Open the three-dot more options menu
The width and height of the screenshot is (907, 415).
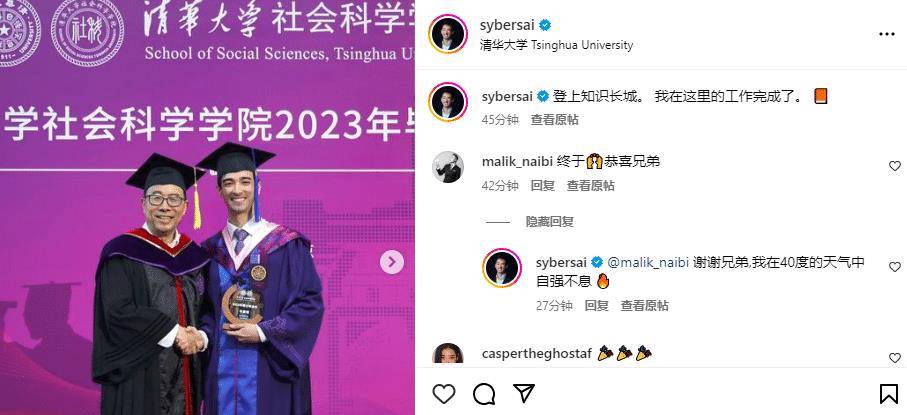887,34
